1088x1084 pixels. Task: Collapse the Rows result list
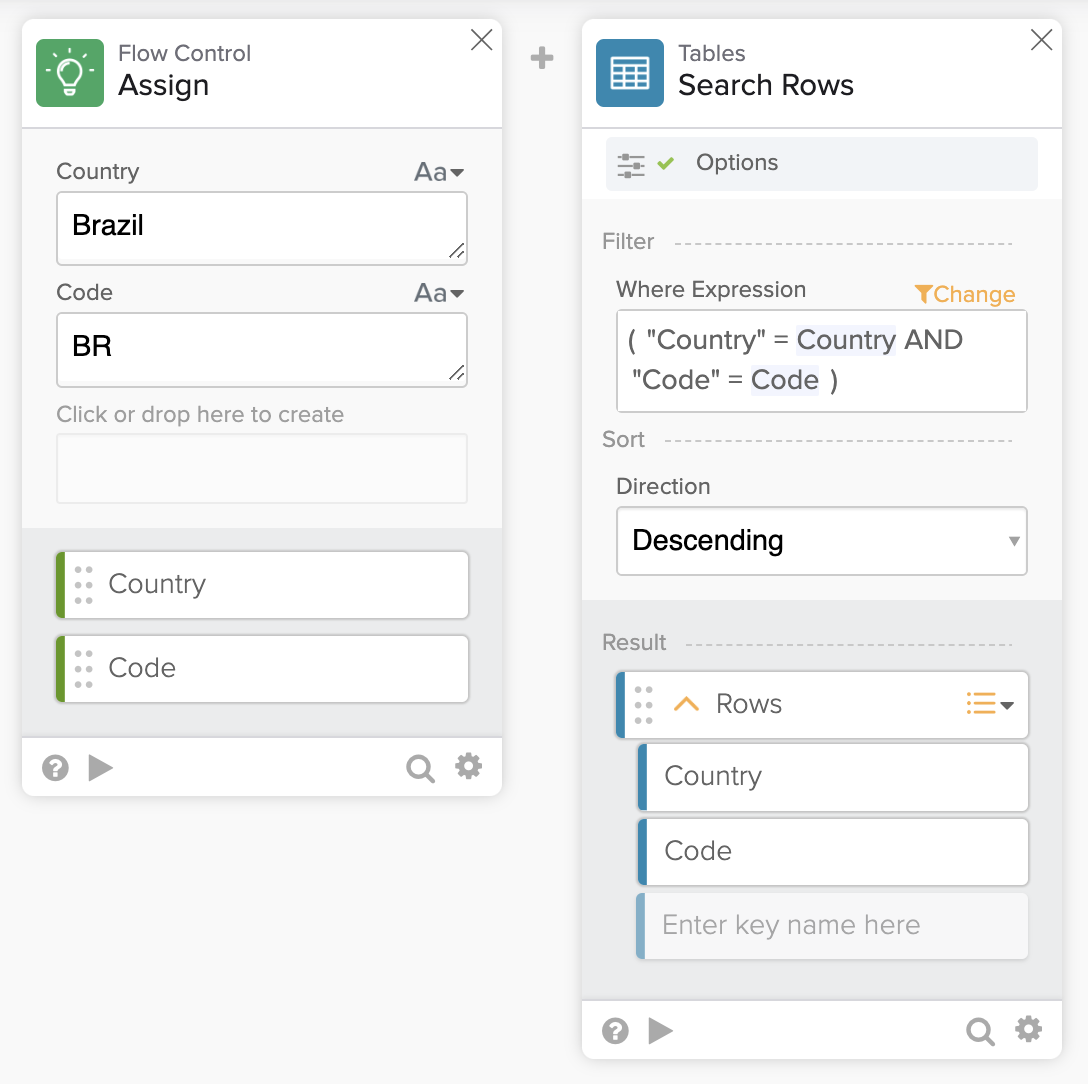(x=686, y=704)
